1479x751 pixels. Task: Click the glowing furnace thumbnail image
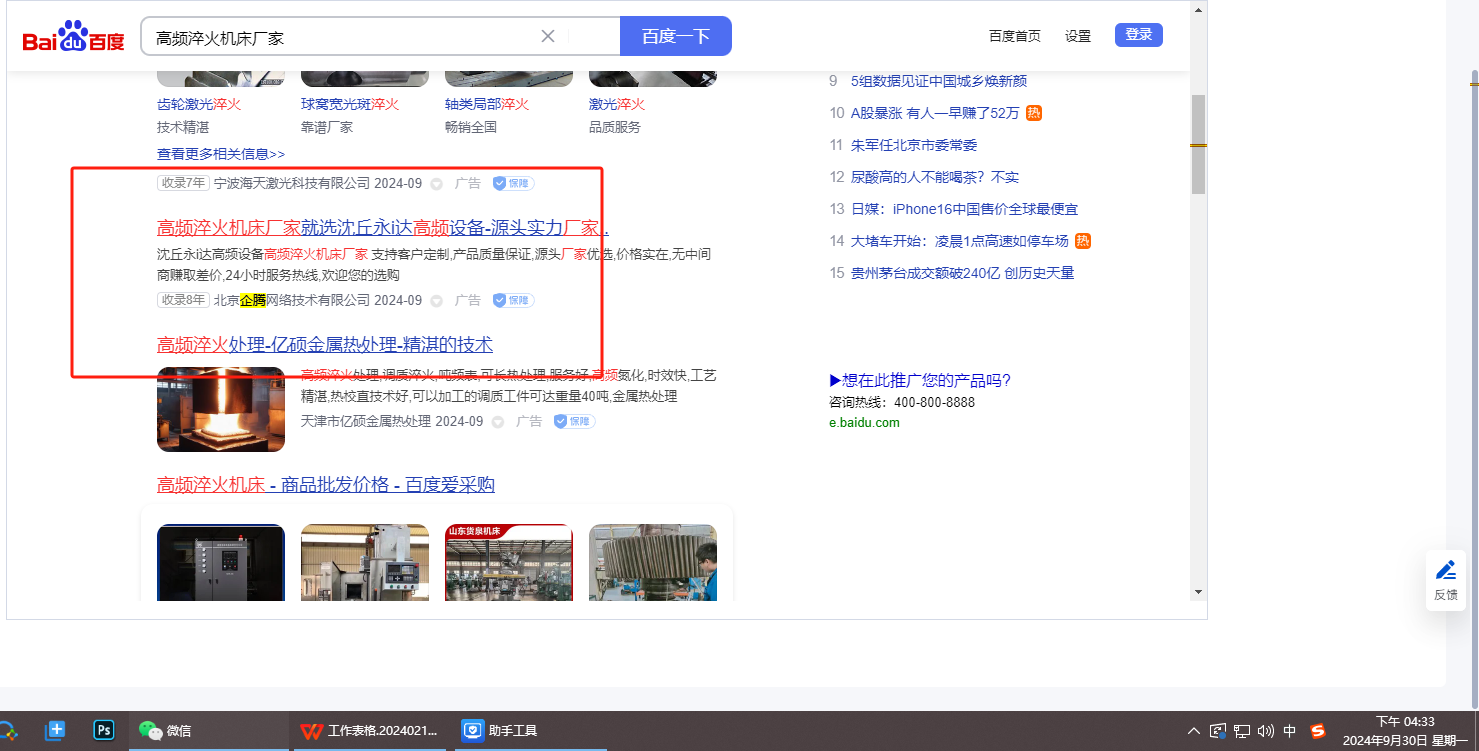pos(221,410)
